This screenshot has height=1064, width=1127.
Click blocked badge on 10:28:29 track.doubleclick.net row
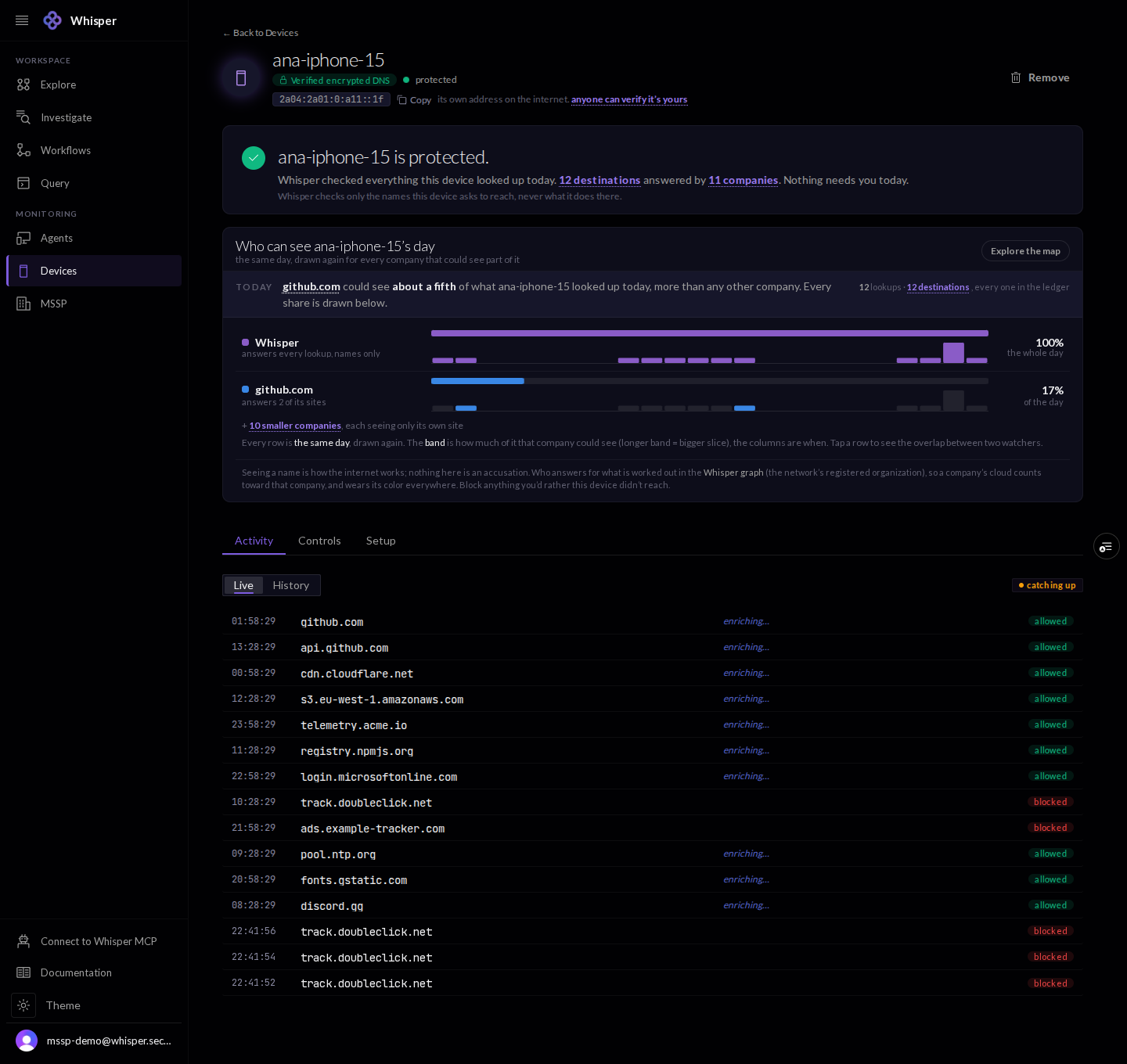point(1050,802)
